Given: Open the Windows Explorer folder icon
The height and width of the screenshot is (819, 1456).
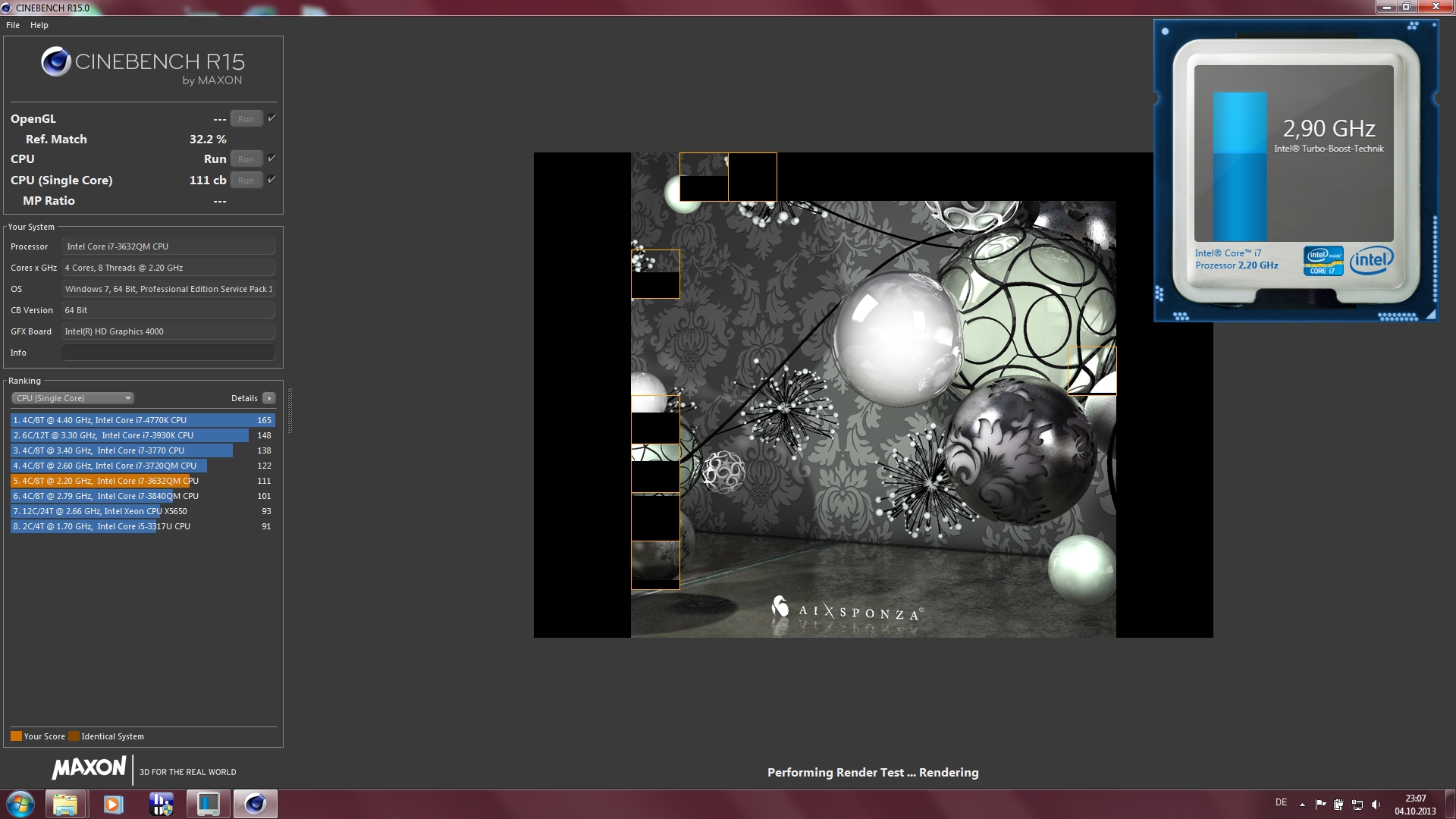Looking at the screenshot, I should pos(65,804).
